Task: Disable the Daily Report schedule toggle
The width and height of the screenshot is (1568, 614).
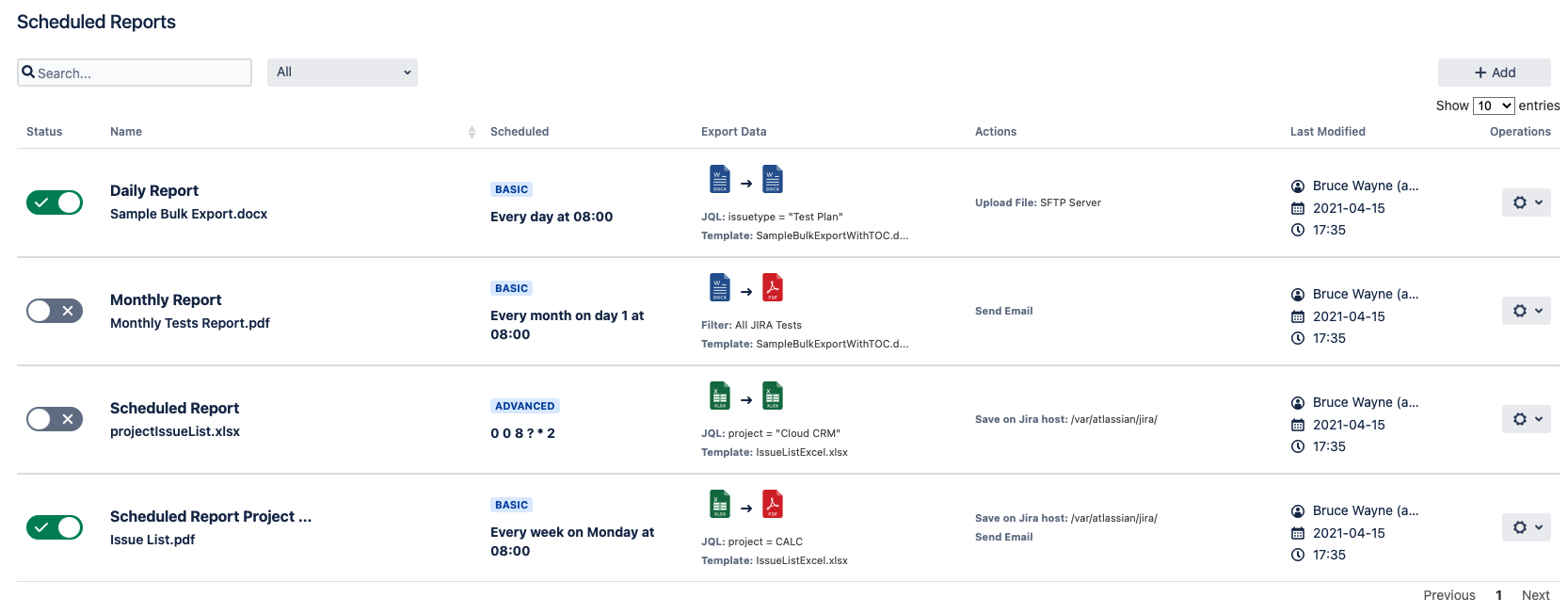Action: [55, 202]
